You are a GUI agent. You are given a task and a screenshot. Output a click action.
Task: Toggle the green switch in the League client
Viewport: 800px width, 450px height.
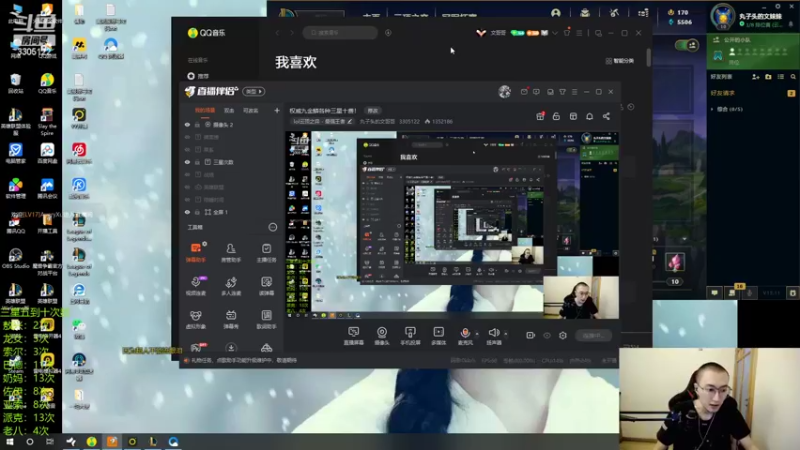(686, 45)
